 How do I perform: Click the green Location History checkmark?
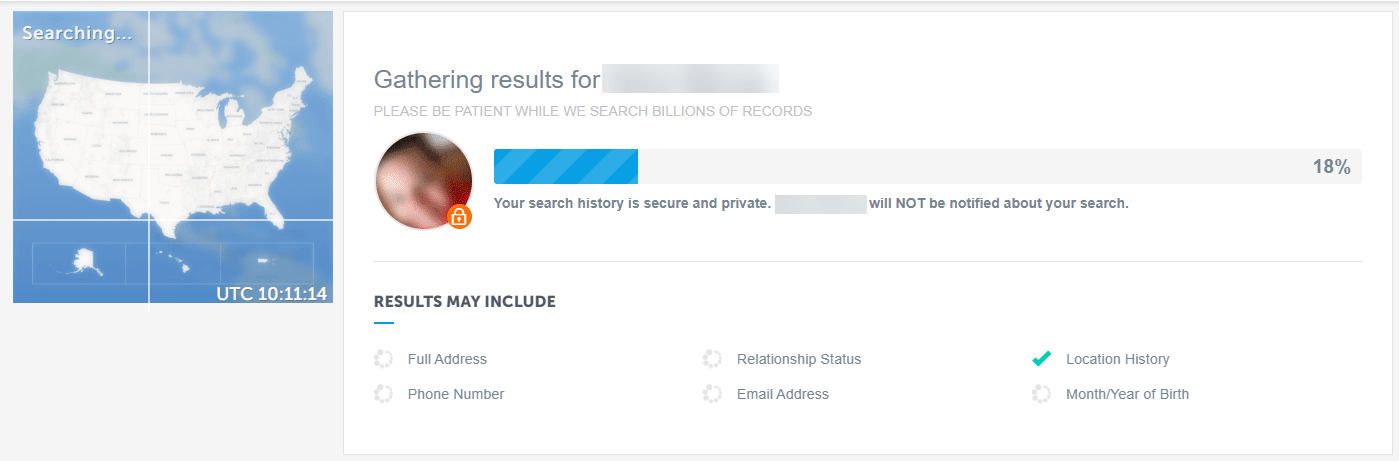point(1041,359)
